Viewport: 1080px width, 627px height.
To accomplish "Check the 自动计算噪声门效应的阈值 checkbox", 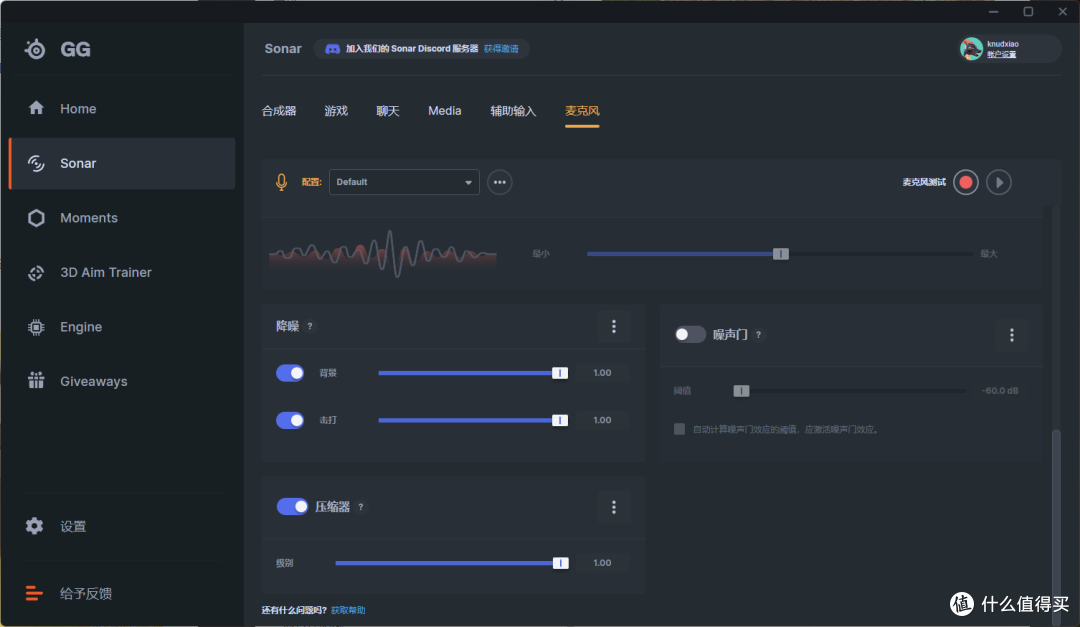I will [x=679, y=429].
